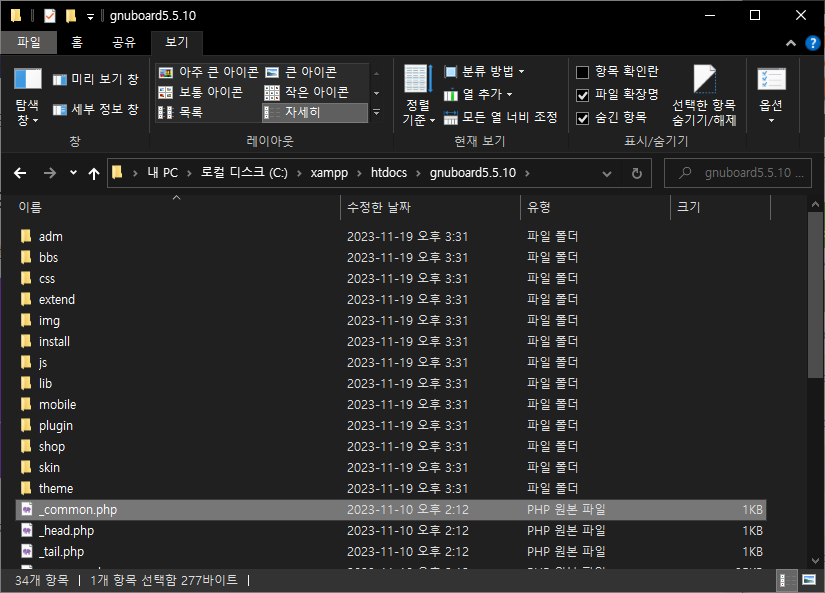Image resolution: width=825 pixels, height=593 pixels.
Task: Open the 파일 (File) tab
Action: click(x=28, y=42)
